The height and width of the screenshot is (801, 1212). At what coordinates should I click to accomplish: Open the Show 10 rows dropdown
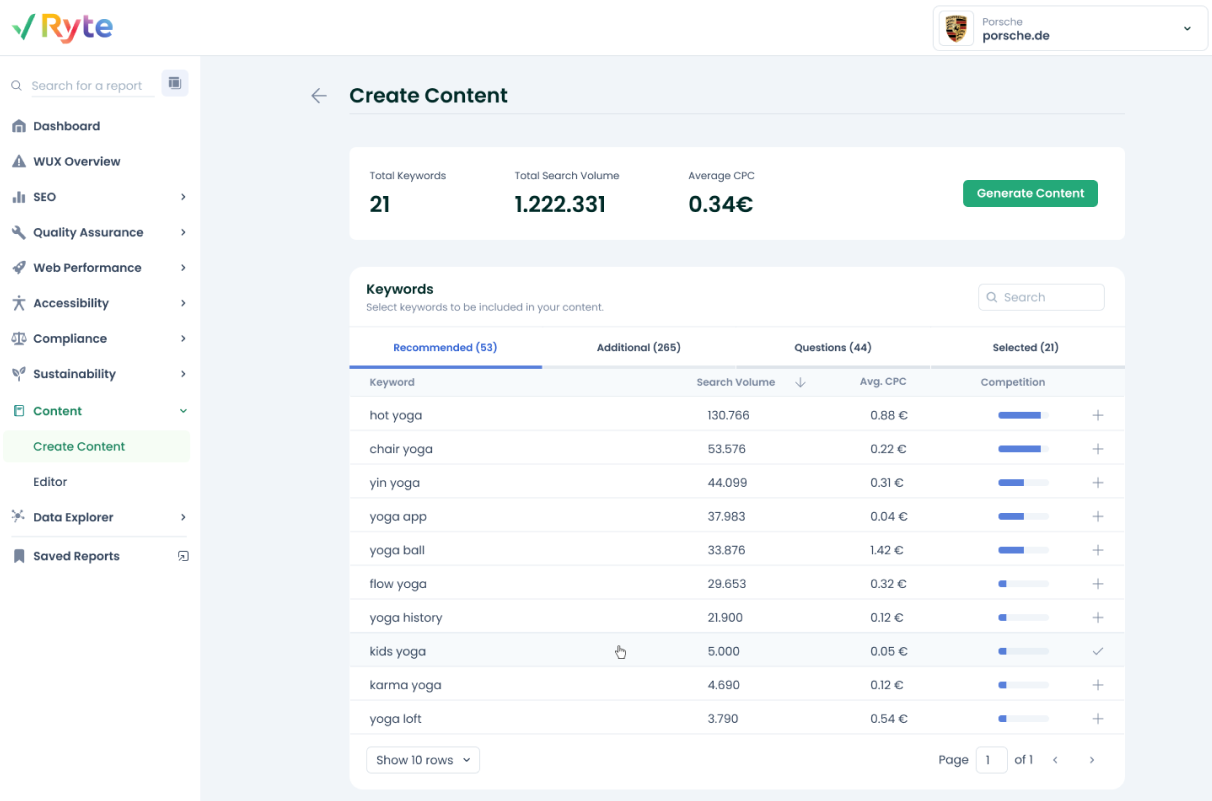423,760
